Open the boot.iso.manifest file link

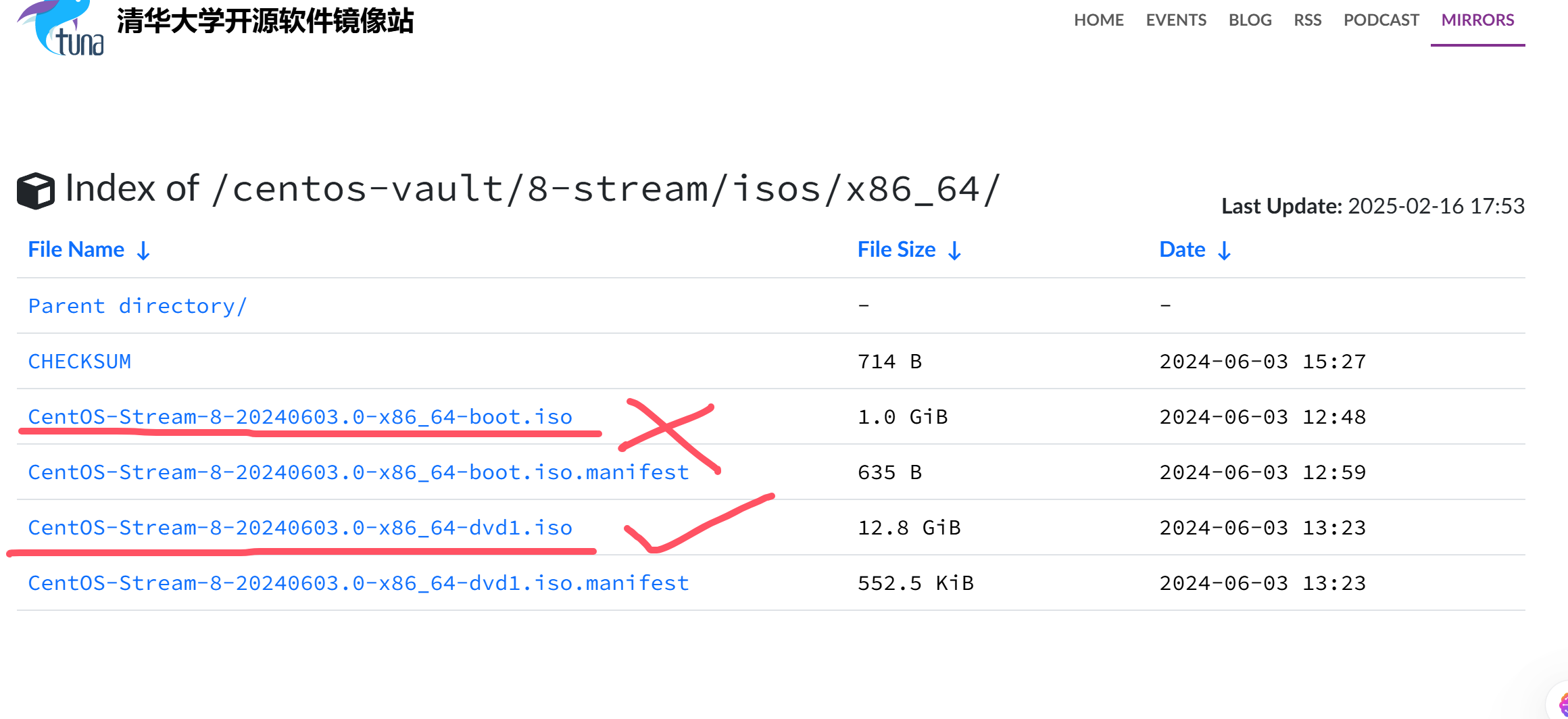click(358, 472)
